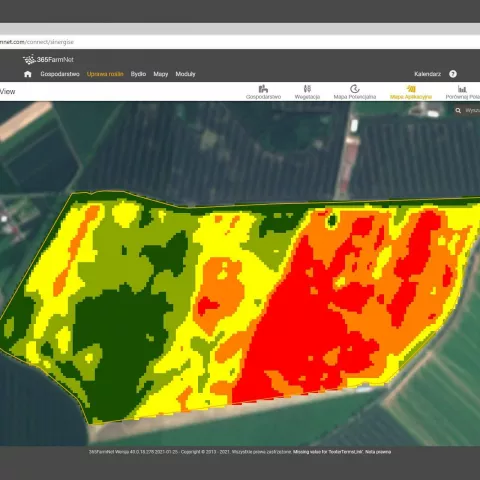Click the 365FarmNet logo
The height and width of the screenshot is (480, 480).
click(x=48, y=60)
